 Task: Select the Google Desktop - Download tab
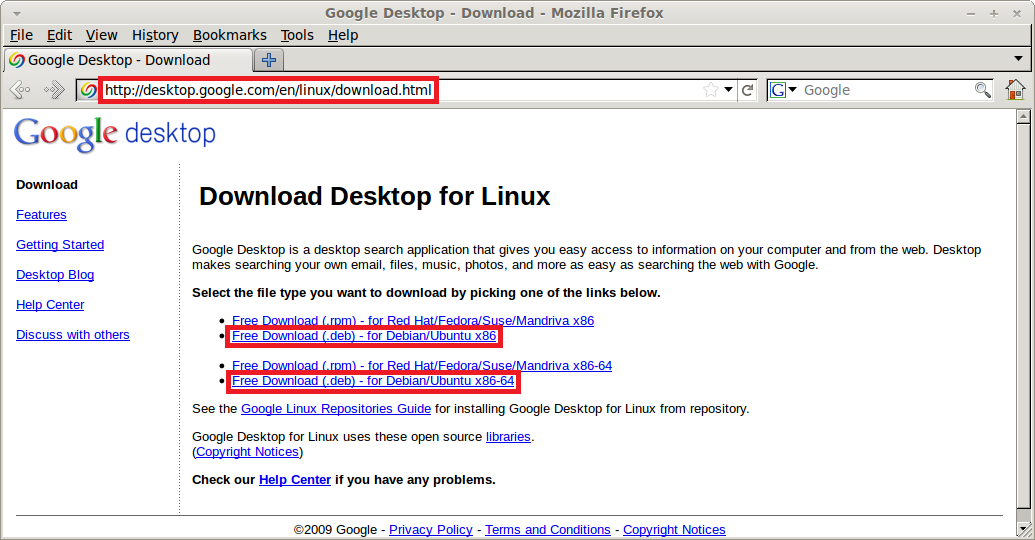128,60
